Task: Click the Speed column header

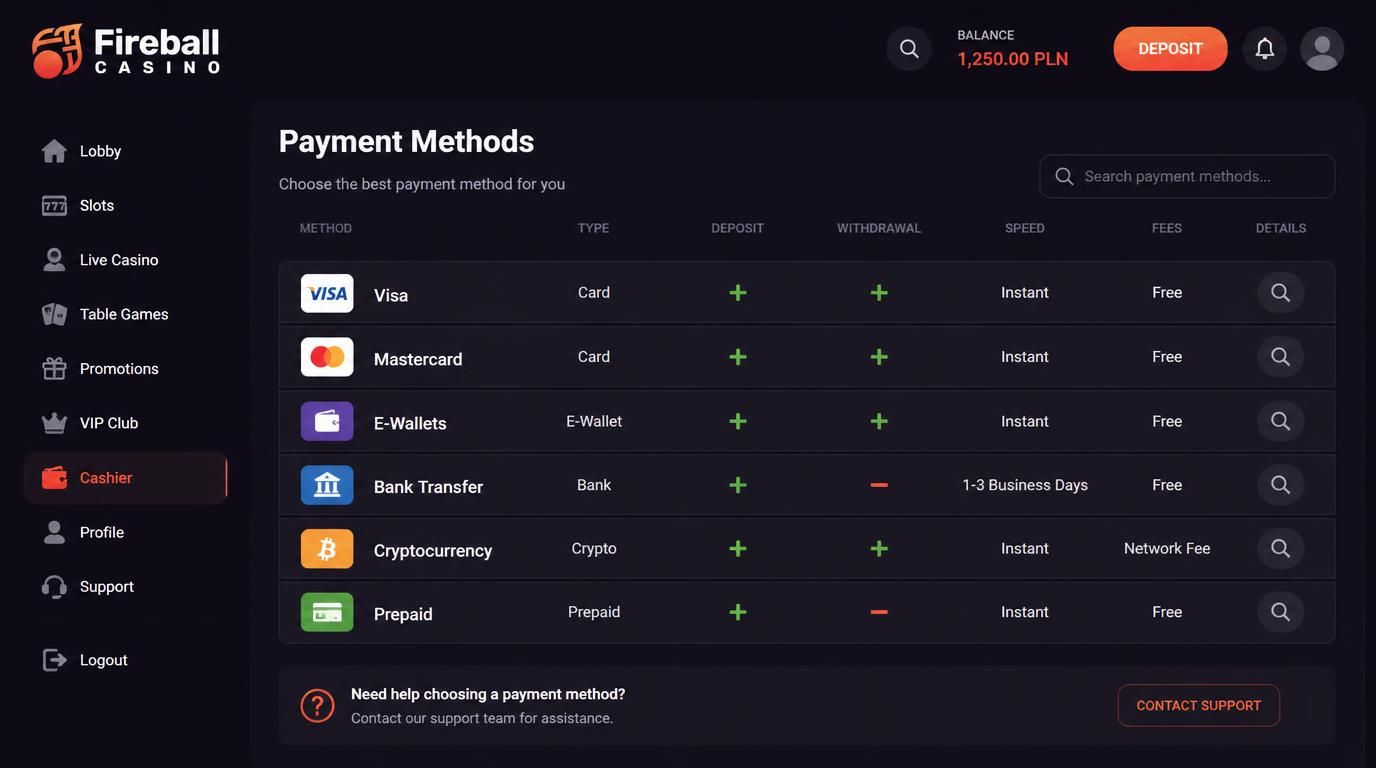Action: (x=1025, y=228)
